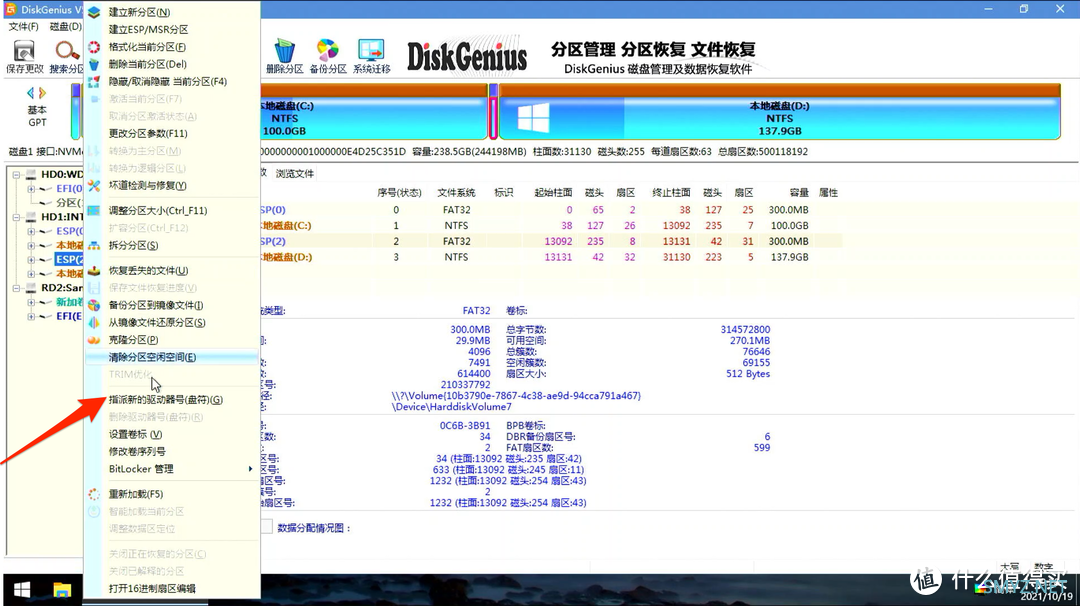Click narrow ESP partition block between C and D
The width and height of the screenshot is (1080, 606).
pos(493,112)
